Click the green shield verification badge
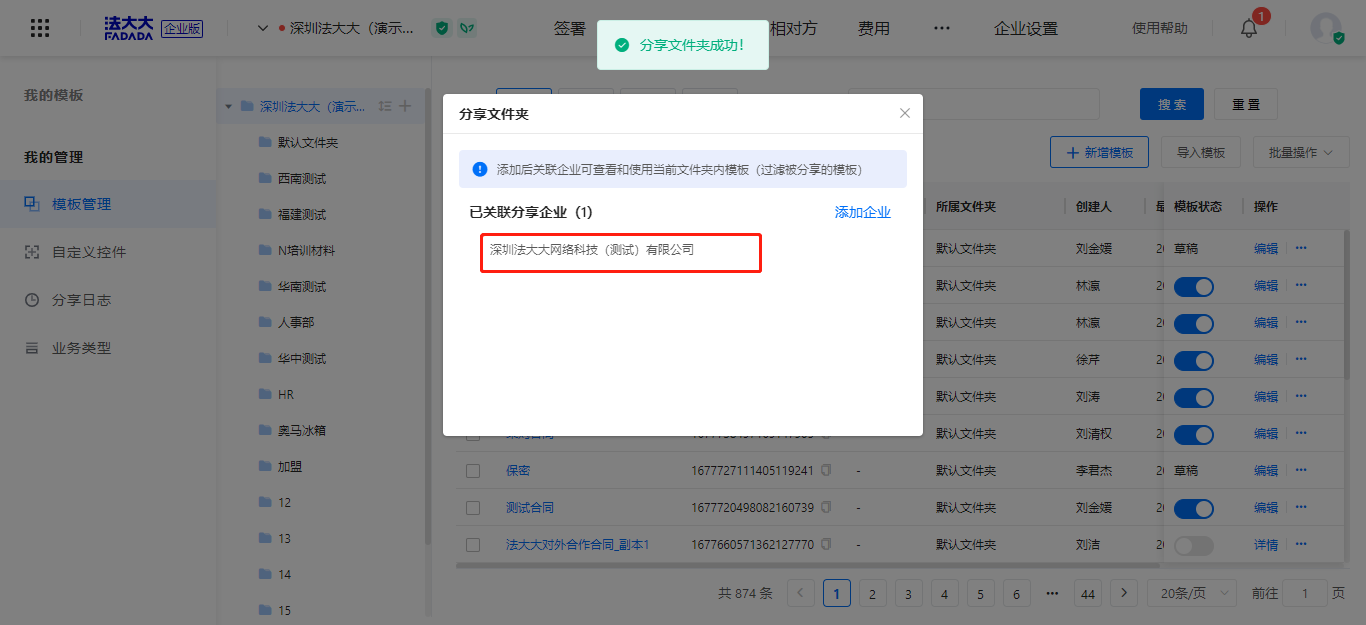The image size is (1366, 625). pyautogui.click(x=441, y=28)
